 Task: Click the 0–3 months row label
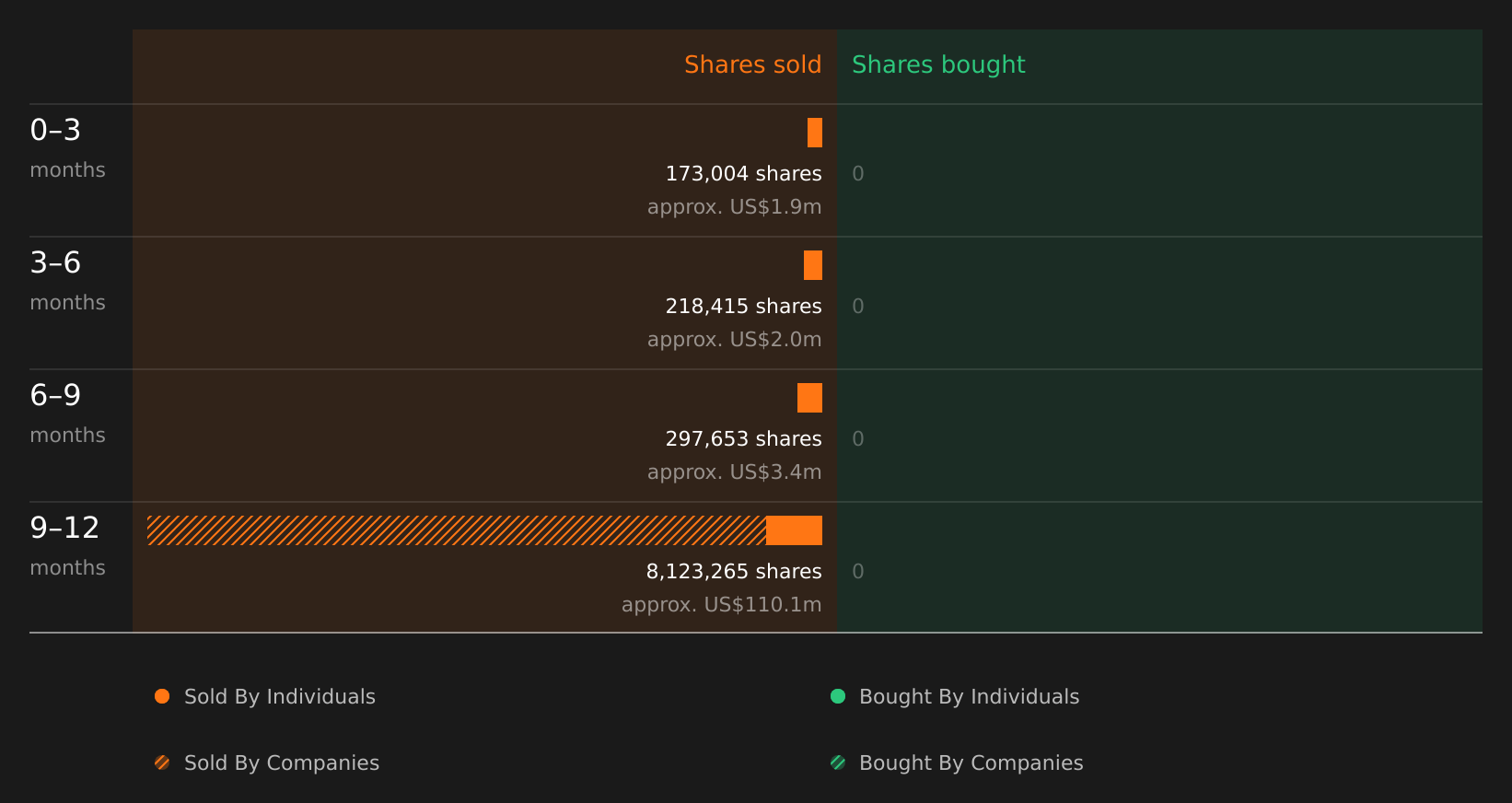pos(67,147)
